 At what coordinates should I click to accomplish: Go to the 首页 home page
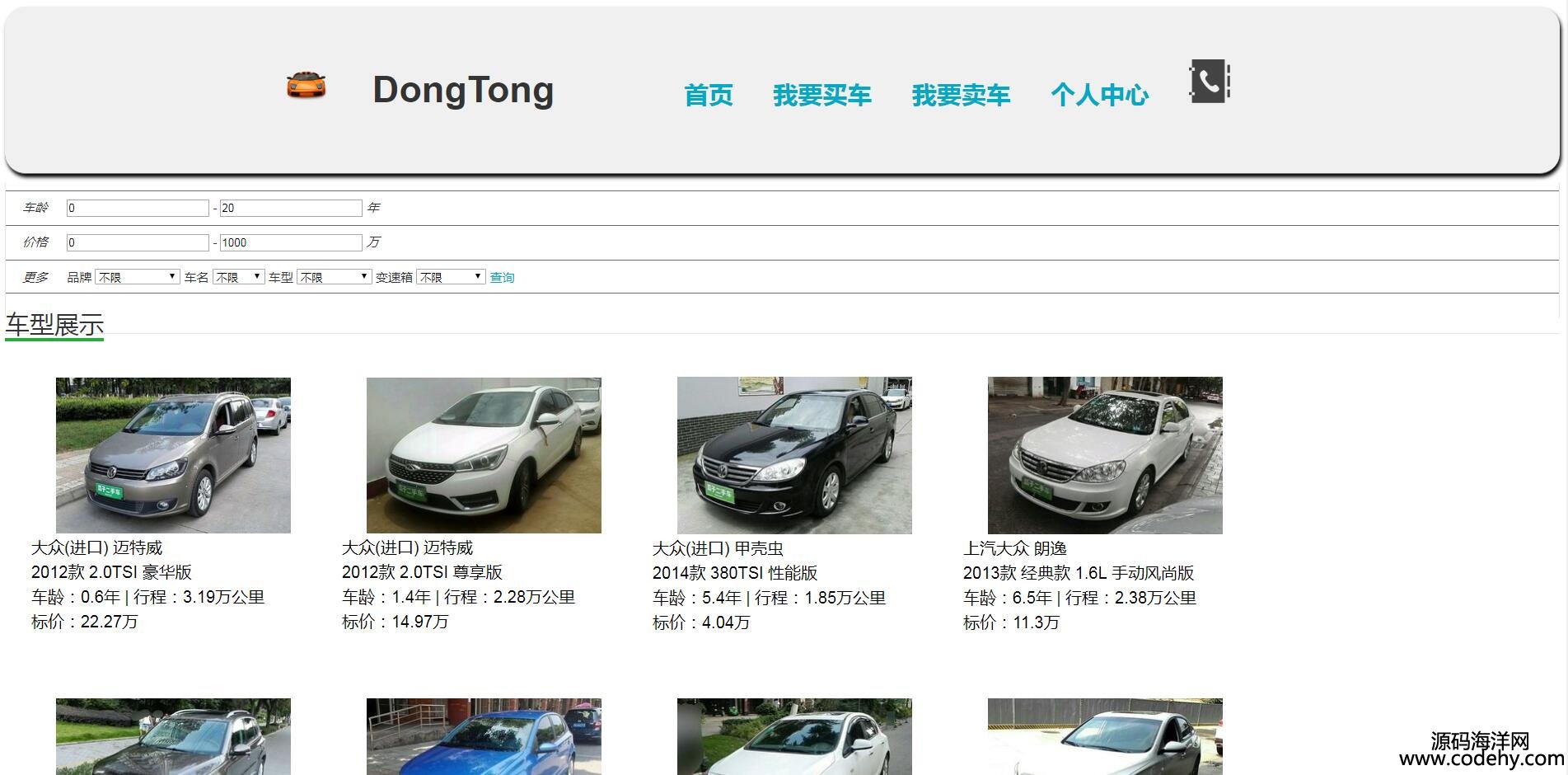click(x=709, y=95)
